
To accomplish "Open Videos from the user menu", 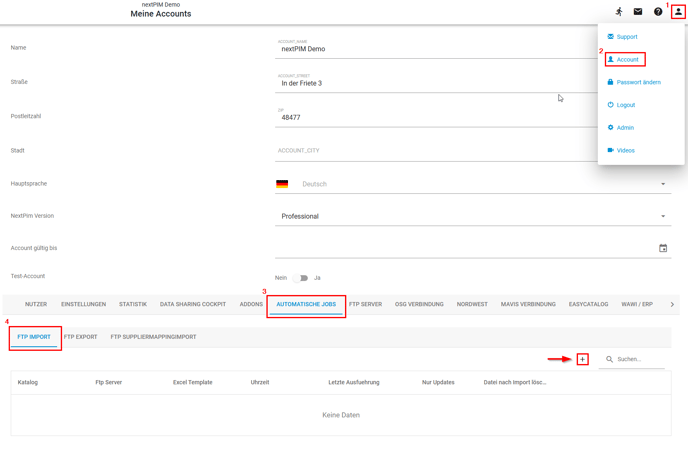I will (x=621, y=150).
